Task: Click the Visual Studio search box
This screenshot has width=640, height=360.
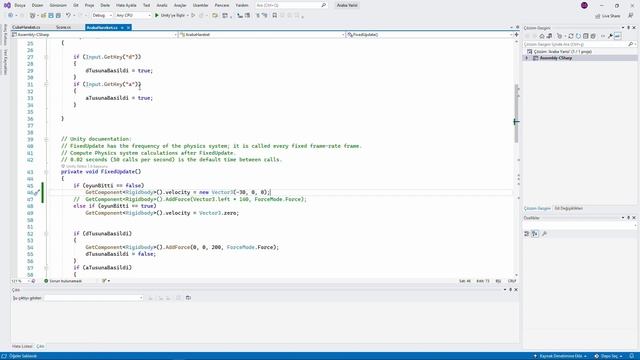Action: (x=291, y=5)
